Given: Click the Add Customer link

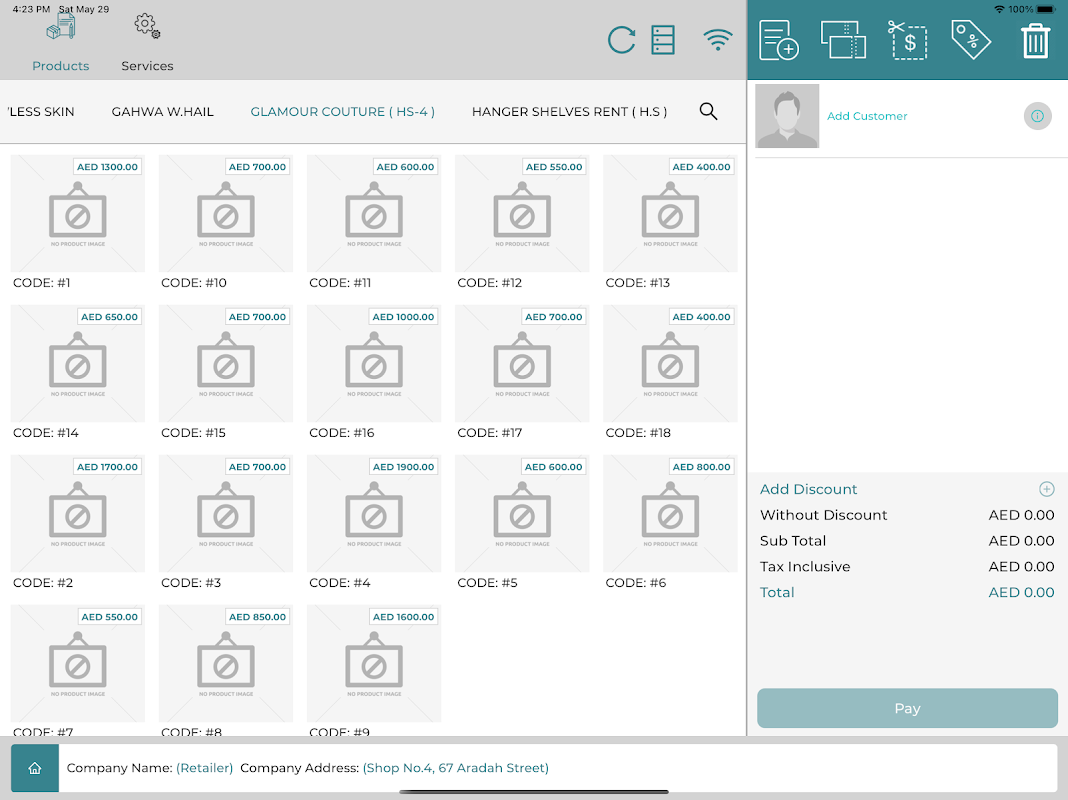Looking at the screenshot, I should (867, 116).
